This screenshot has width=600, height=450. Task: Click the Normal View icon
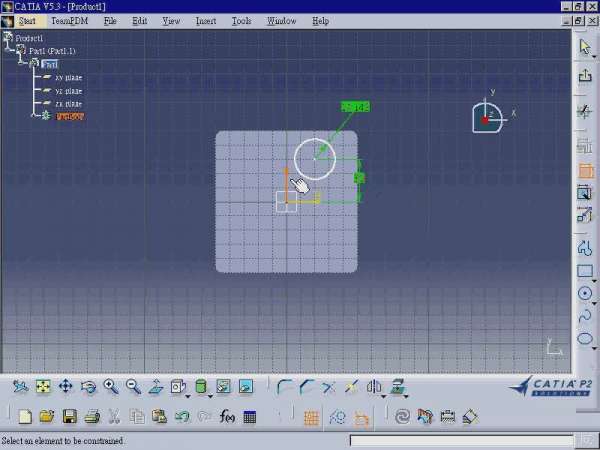click(156, 386)
